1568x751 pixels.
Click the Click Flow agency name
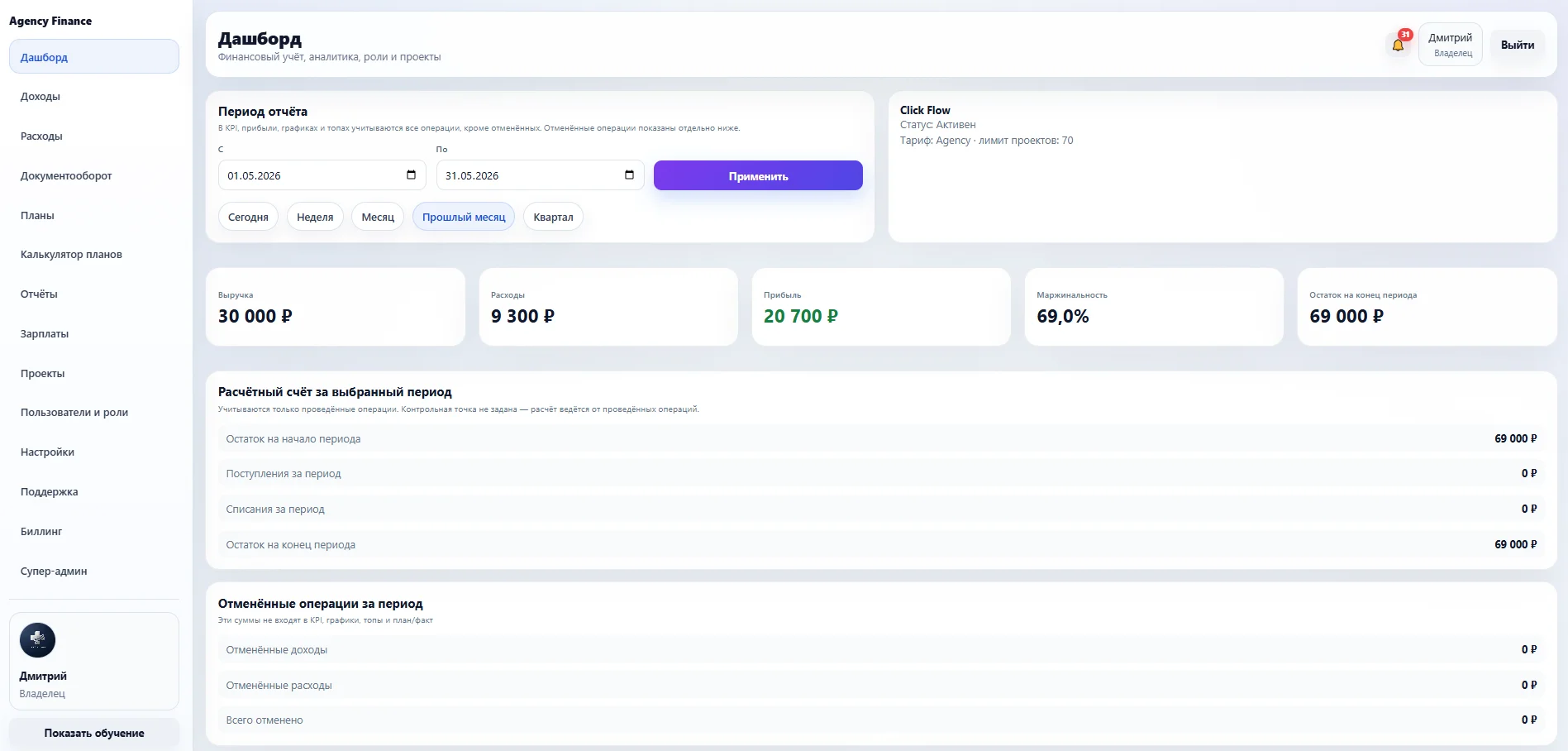(x=925, y=110)
